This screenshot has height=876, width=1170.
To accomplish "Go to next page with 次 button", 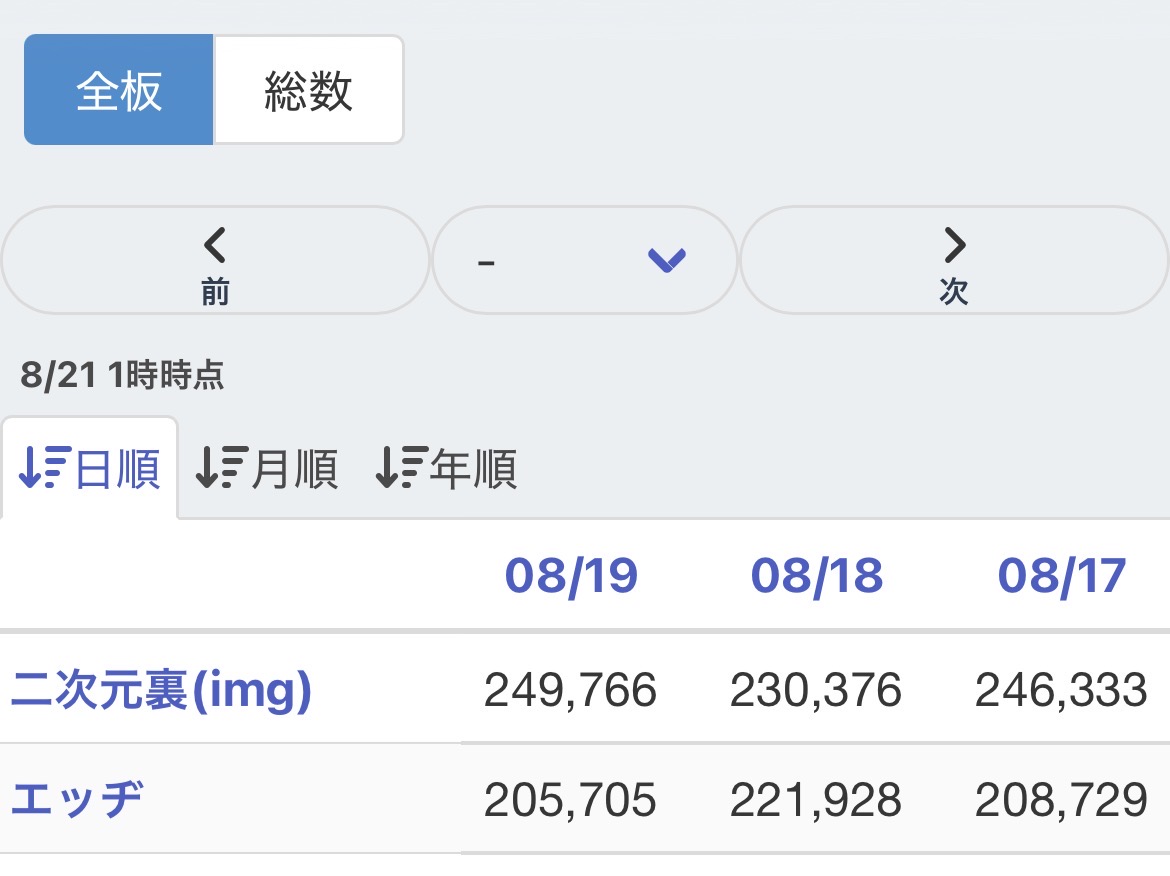I will [954, 260].
